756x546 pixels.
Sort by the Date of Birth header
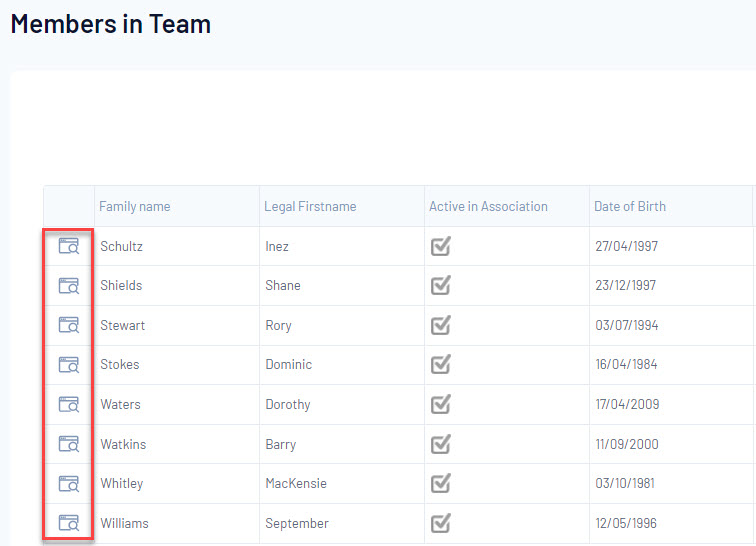tap(629, 206)
